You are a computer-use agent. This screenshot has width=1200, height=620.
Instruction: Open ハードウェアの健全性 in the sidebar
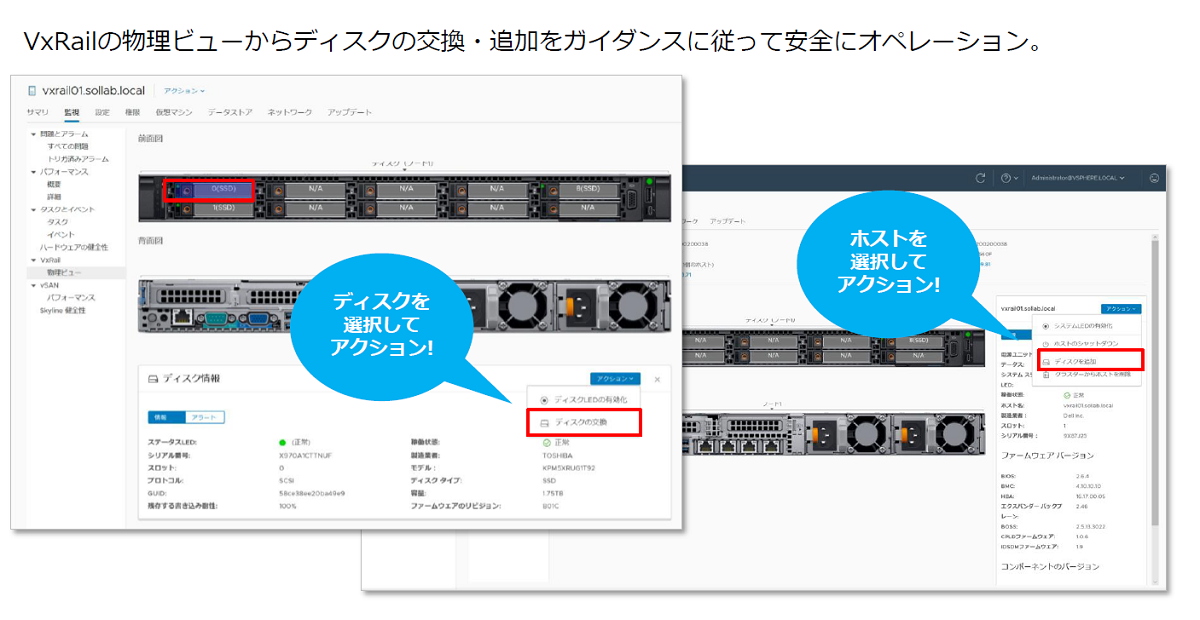click(74, 247)
